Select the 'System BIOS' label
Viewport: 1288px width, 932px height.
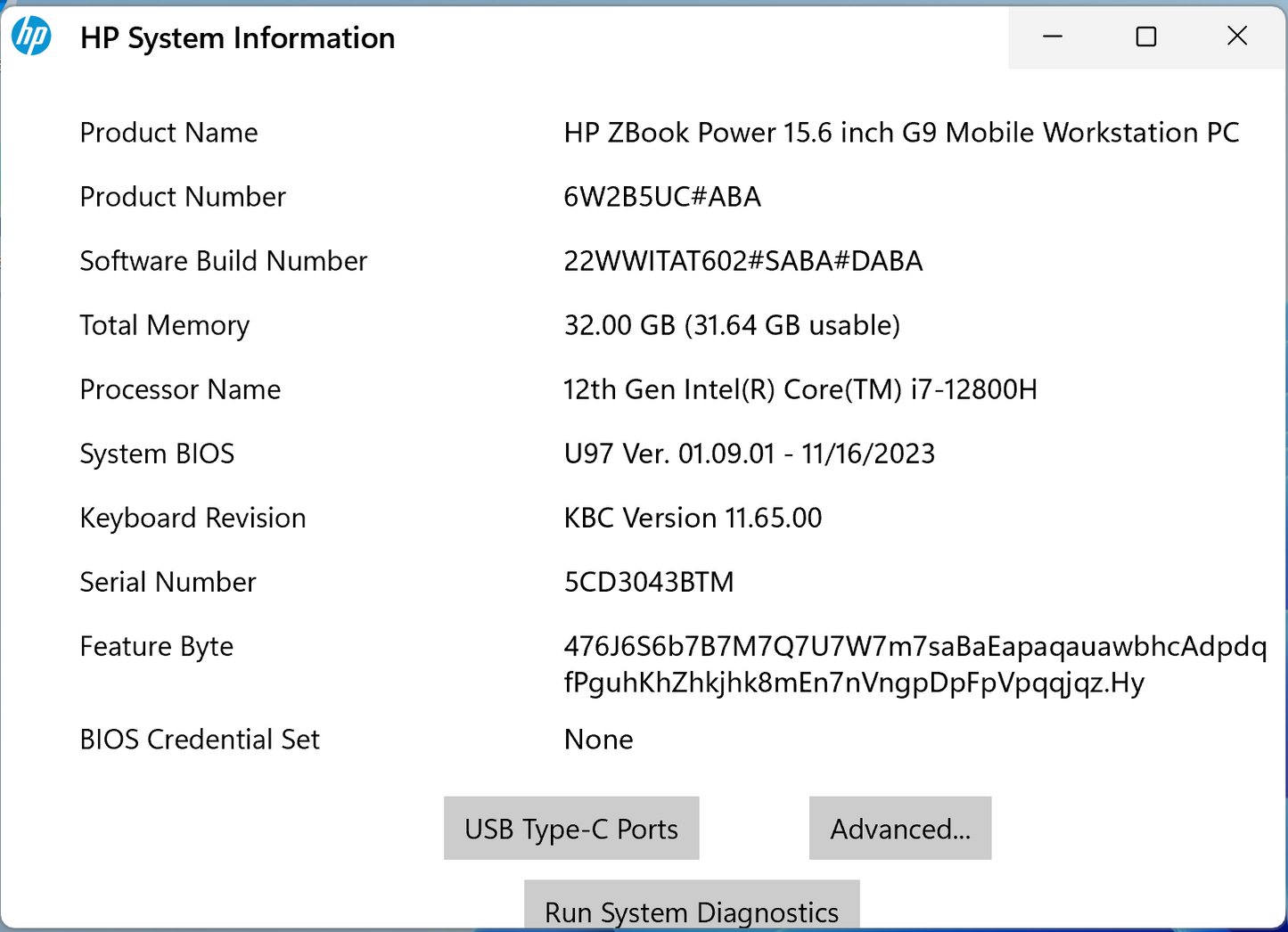coord(157,454)
